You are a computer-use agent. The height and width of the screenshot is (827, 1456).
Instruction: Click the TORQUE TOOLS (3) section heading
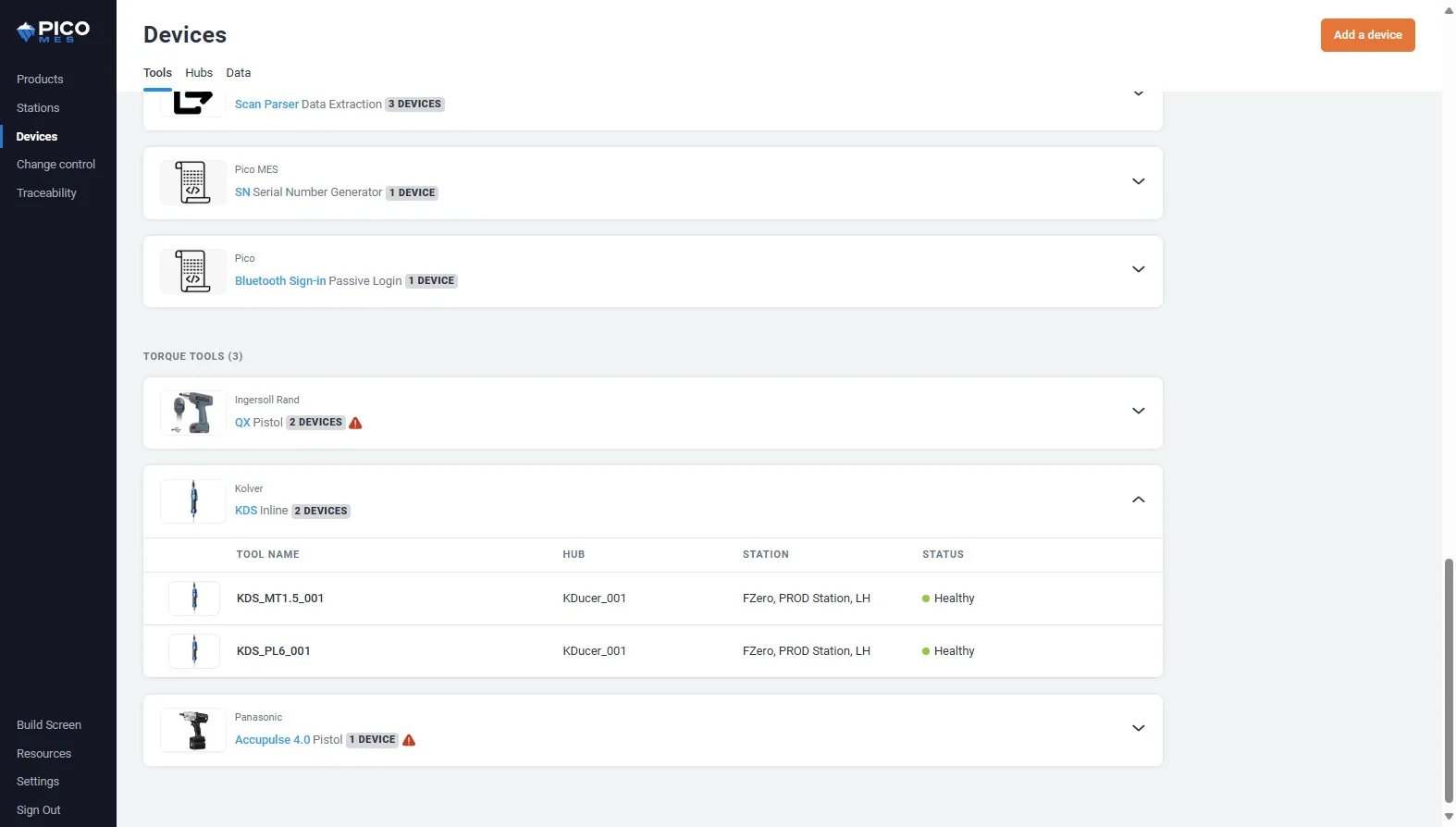coord(193,356)
